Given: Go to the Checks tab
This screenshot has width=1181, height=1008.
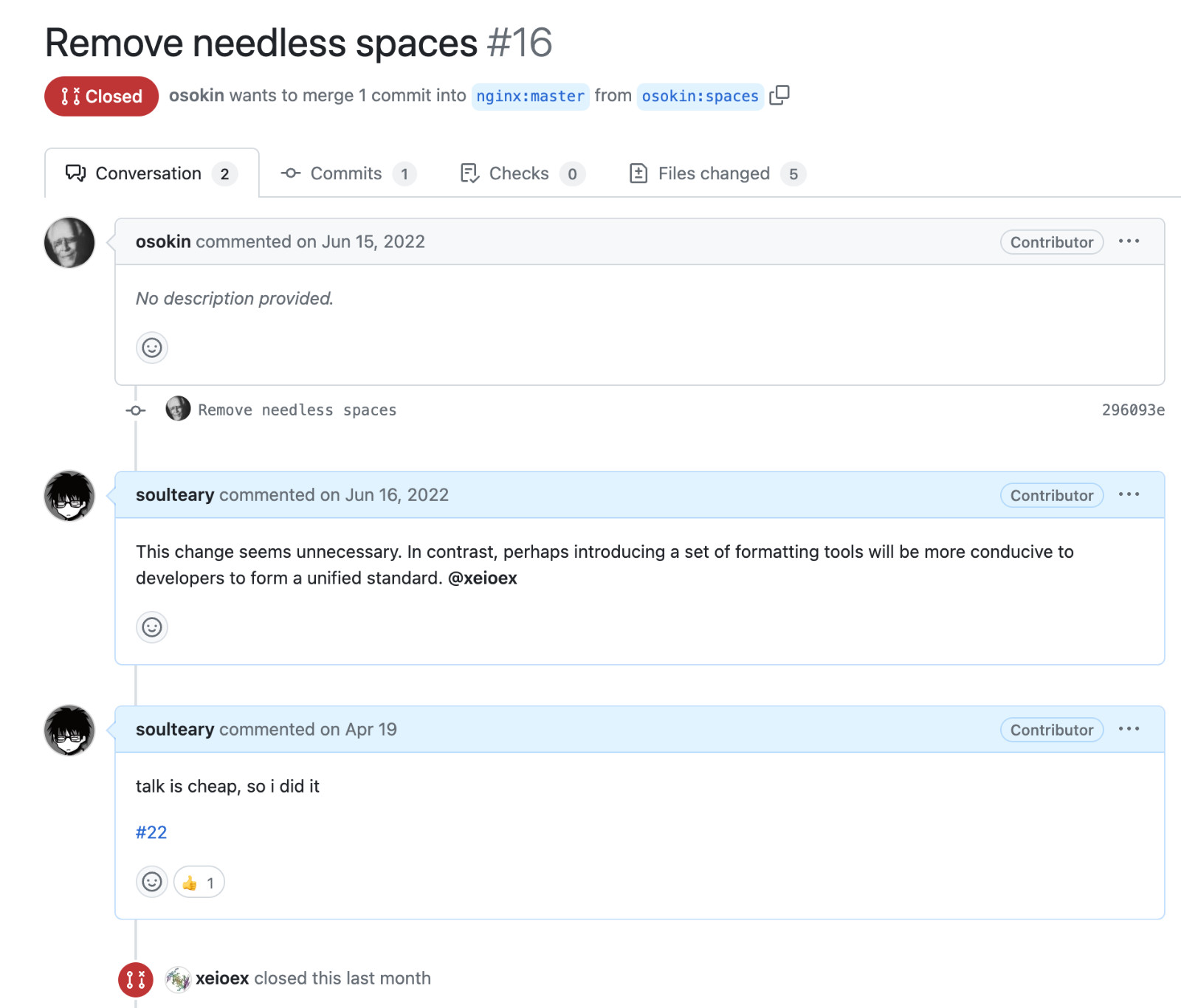Looking at the screenshot, I should click(522, 173).
